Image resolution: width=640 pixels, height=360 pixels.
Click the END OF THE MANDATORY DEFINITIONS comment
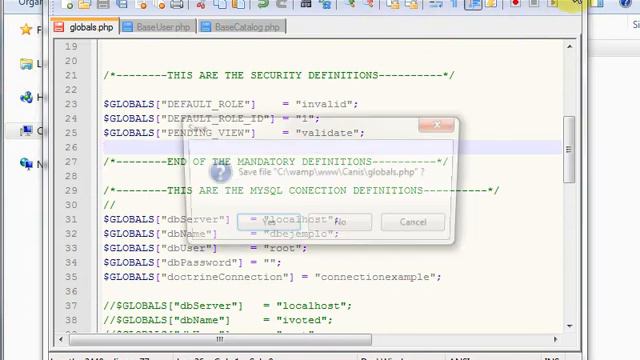click(x=276, y=162)
